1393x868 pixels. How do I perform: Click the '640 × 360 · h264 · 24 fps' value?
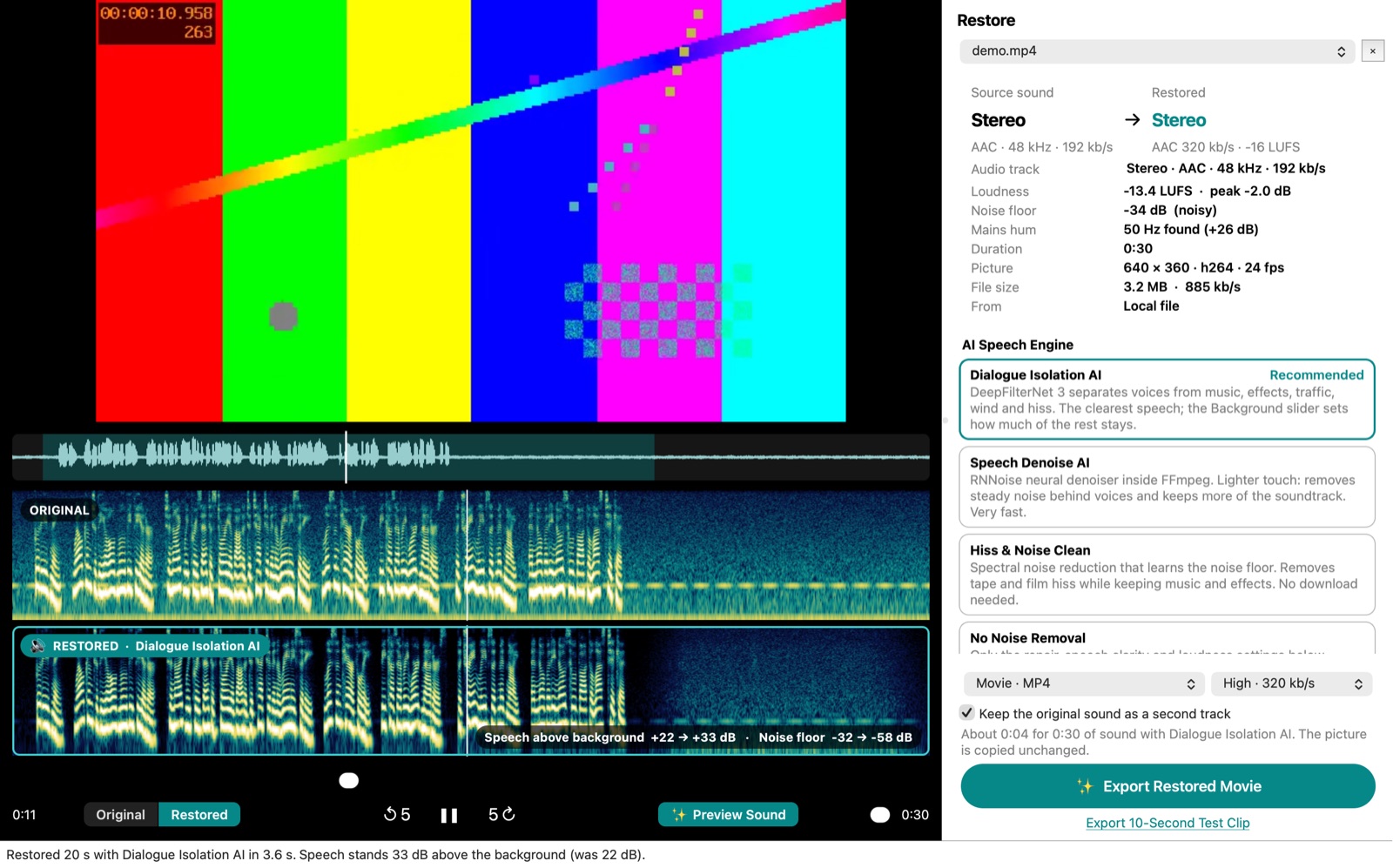(x=1203, y=268)
